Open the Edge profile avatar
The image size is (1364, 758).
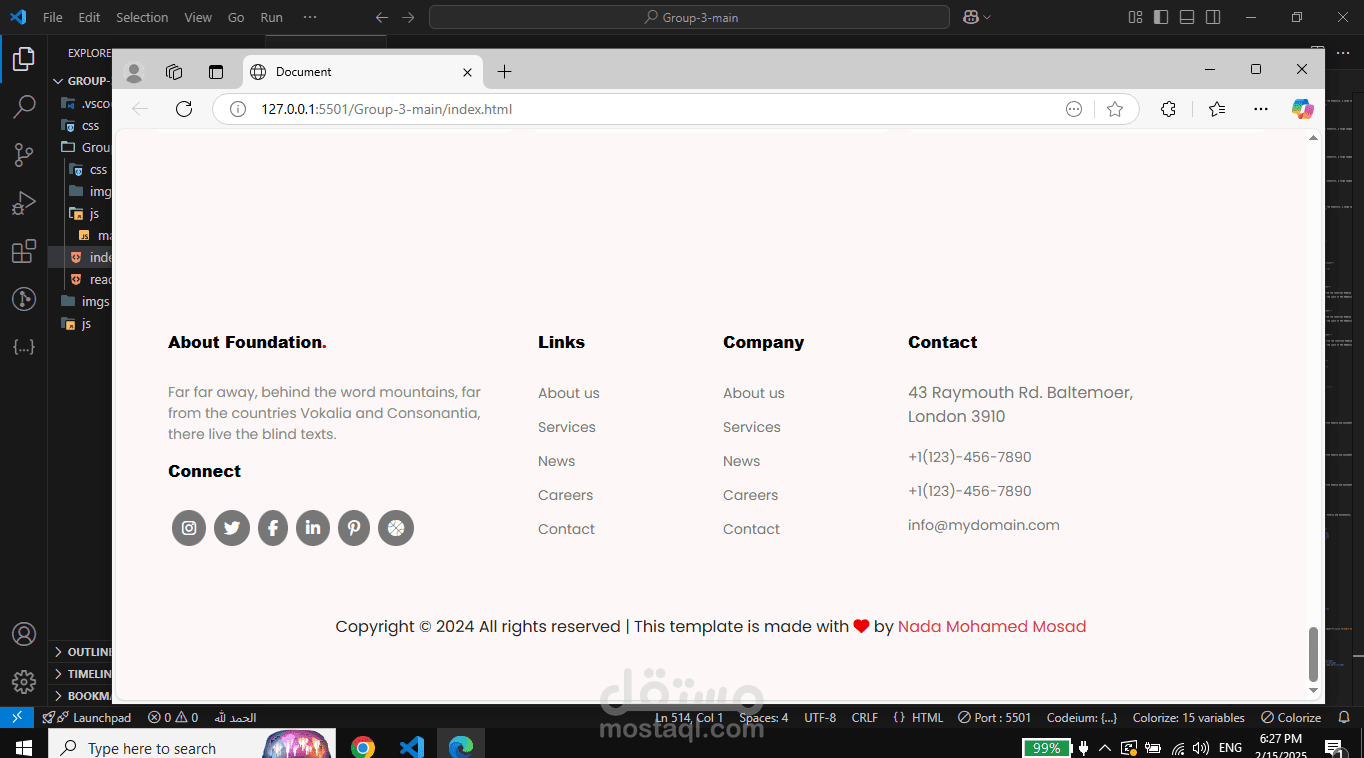pyautogui.click(x=134, y=72)
